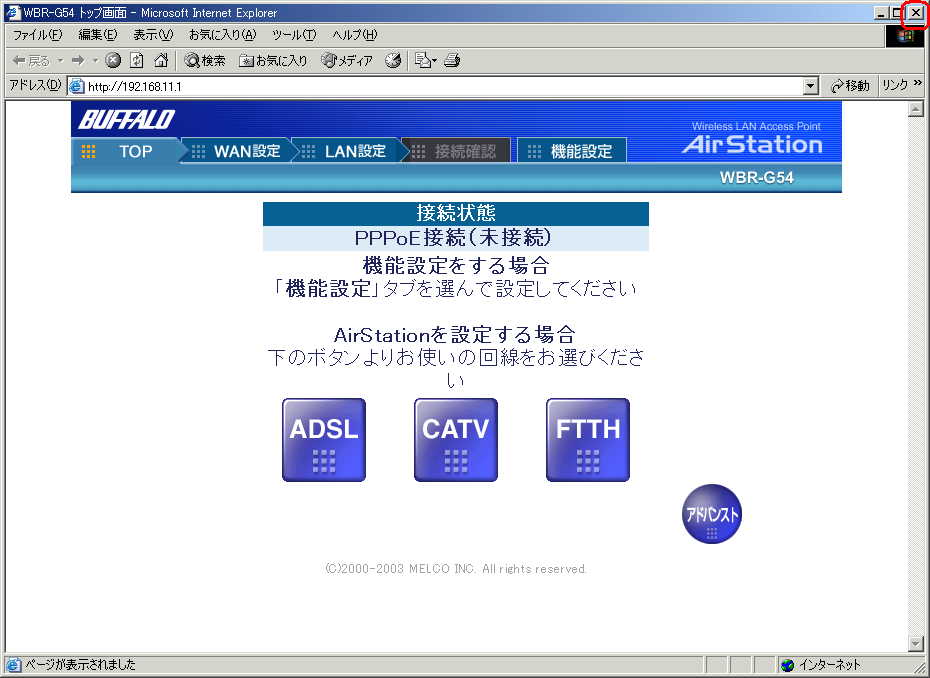Stop page loading with the Stop icon

click(x=113, y=60)
